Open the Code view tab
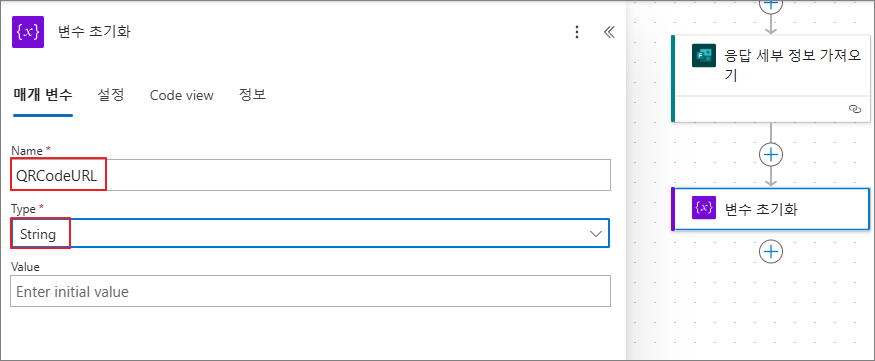The width and height of the screenshot is (875, 361). point(181,95)
